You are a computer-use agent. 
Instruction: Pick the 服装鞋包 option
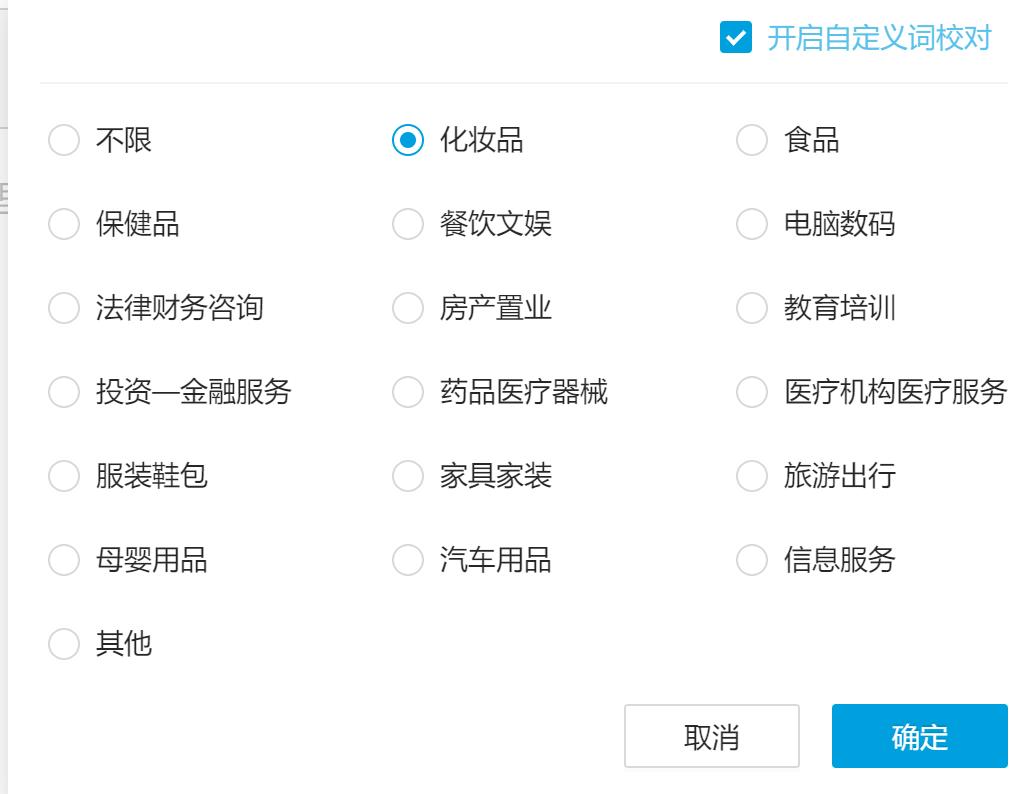[63, 476]
